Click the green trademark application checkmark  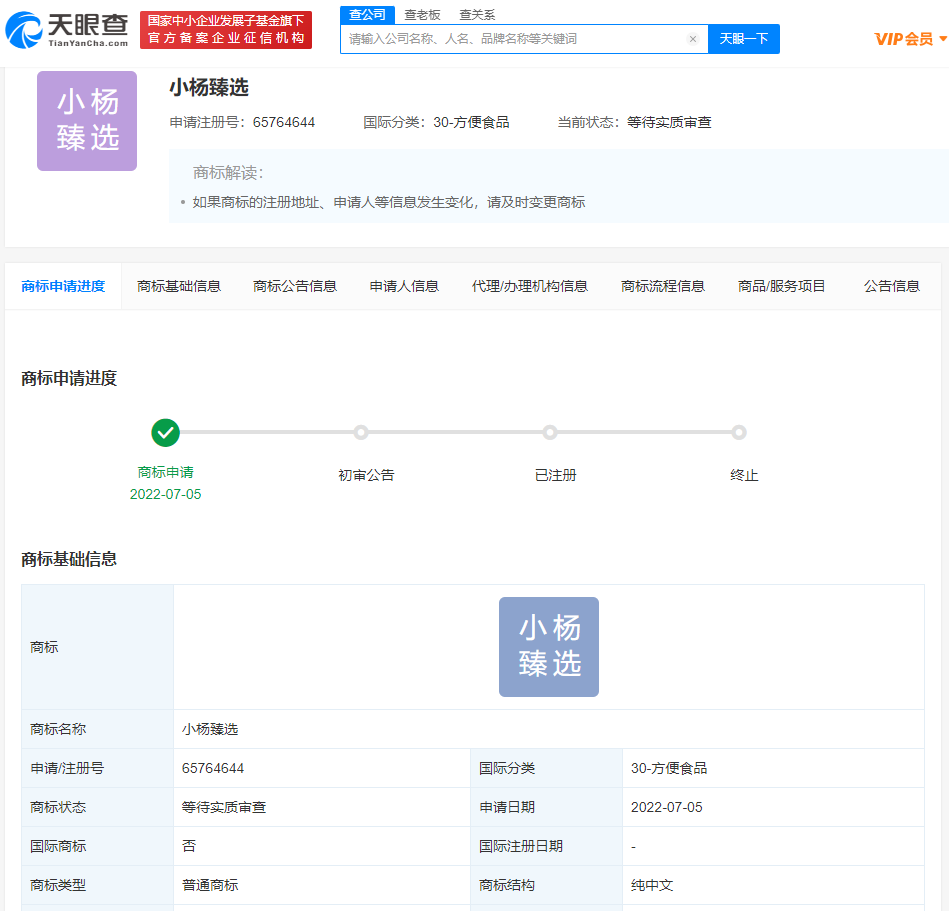coord(165,433)
